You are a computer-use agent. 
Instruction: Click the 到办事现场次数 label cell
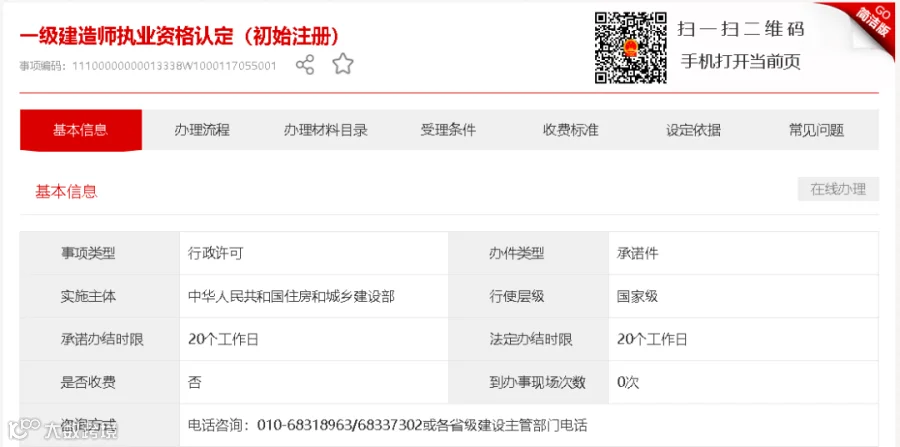tap(529, 382)
